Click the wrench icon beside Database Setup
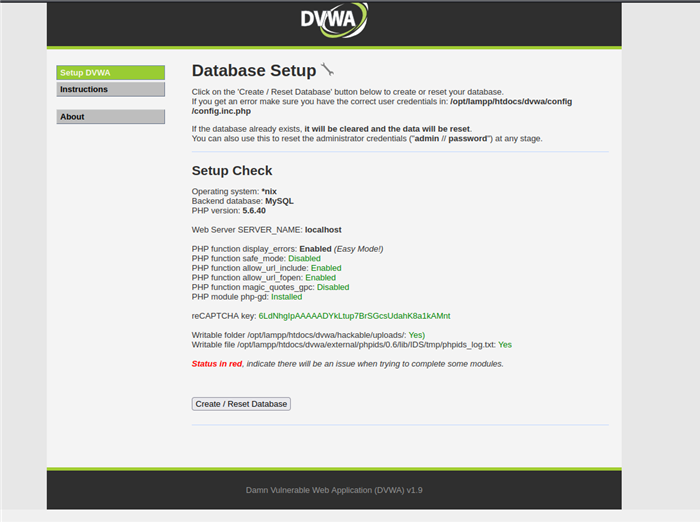This screenshot has width=700, height=522. (327, 70)
